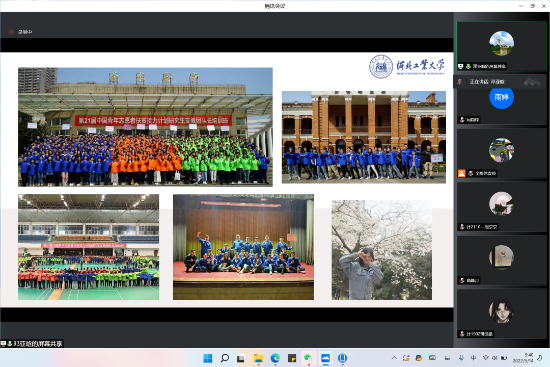Click the yellow sticky notes taskbar icon
This screenshot has width=550, height=367.
[292, 358]
